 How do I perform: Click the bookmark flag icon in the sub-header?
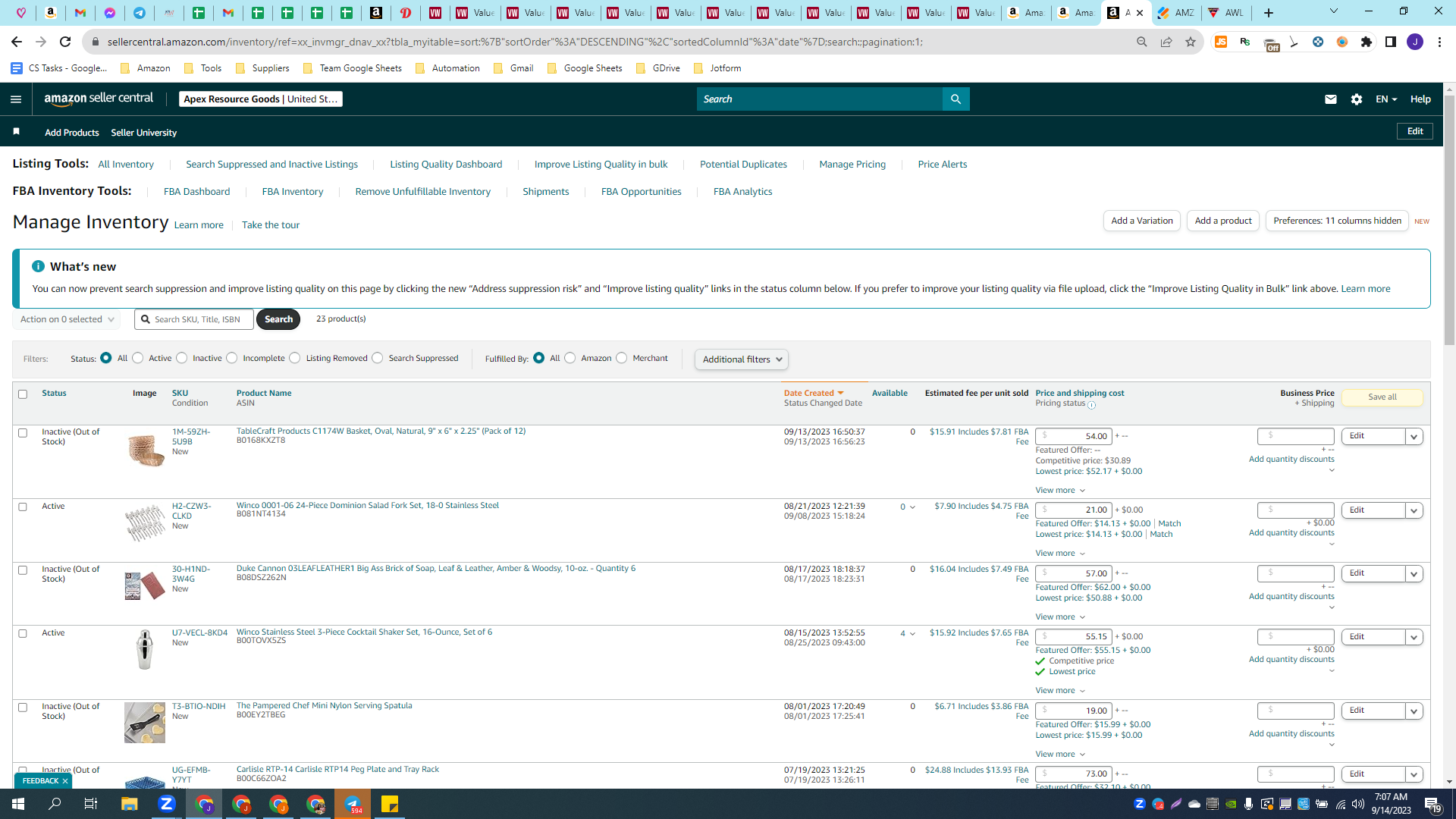point(16,132)
